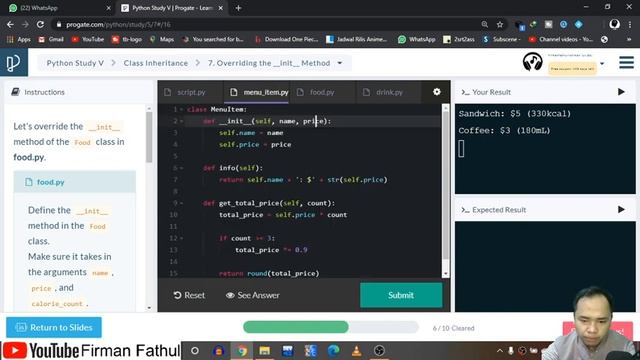Open Subscene bookmark

pyautogui.click(x=502, y=39)
